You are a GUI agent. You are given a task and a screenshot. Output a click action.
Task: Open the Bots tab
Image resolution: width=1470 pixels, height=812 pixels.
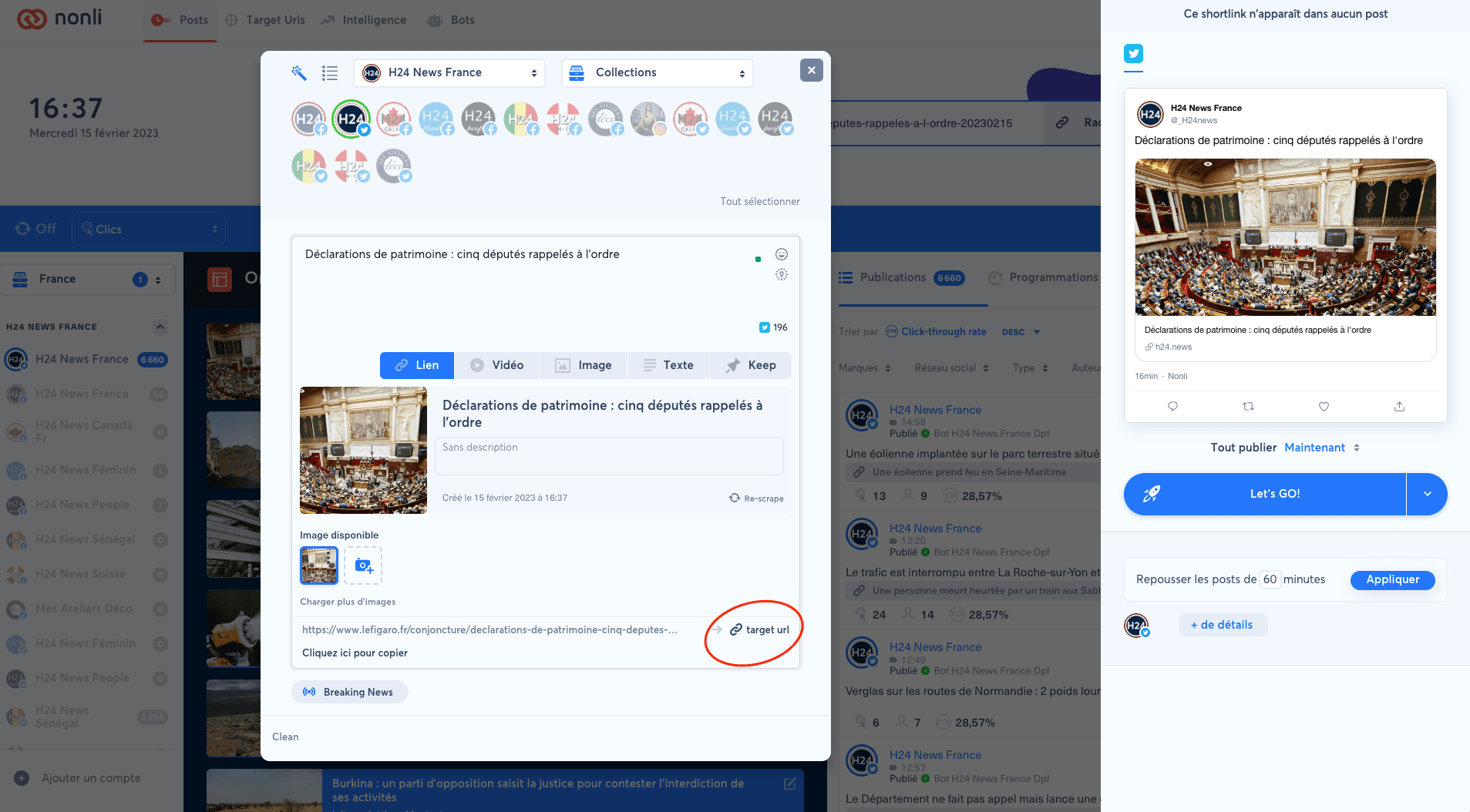(451, 20)
